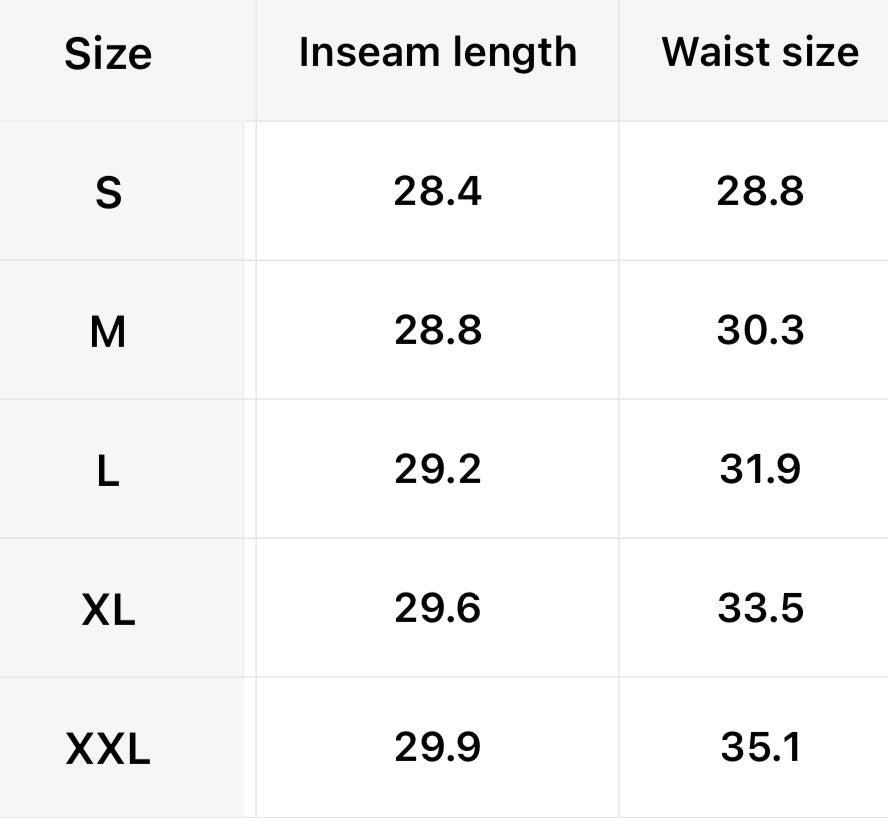Click waist size value 31.9
The width and height of the screenshot is (888, 818).
760,469
